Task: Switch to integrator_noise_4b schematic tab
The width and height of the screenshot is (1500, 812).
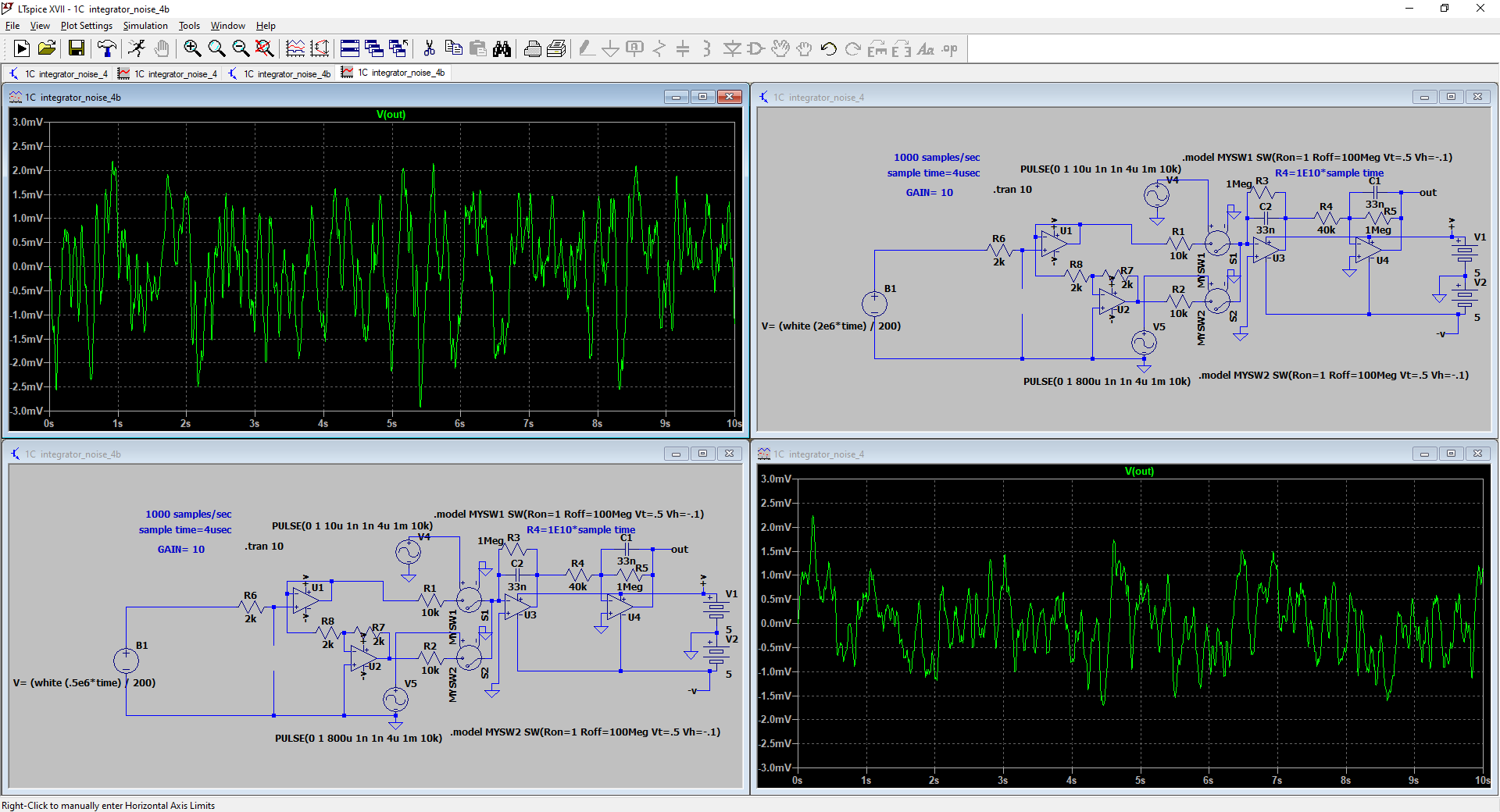Action: tap(279, 74)
